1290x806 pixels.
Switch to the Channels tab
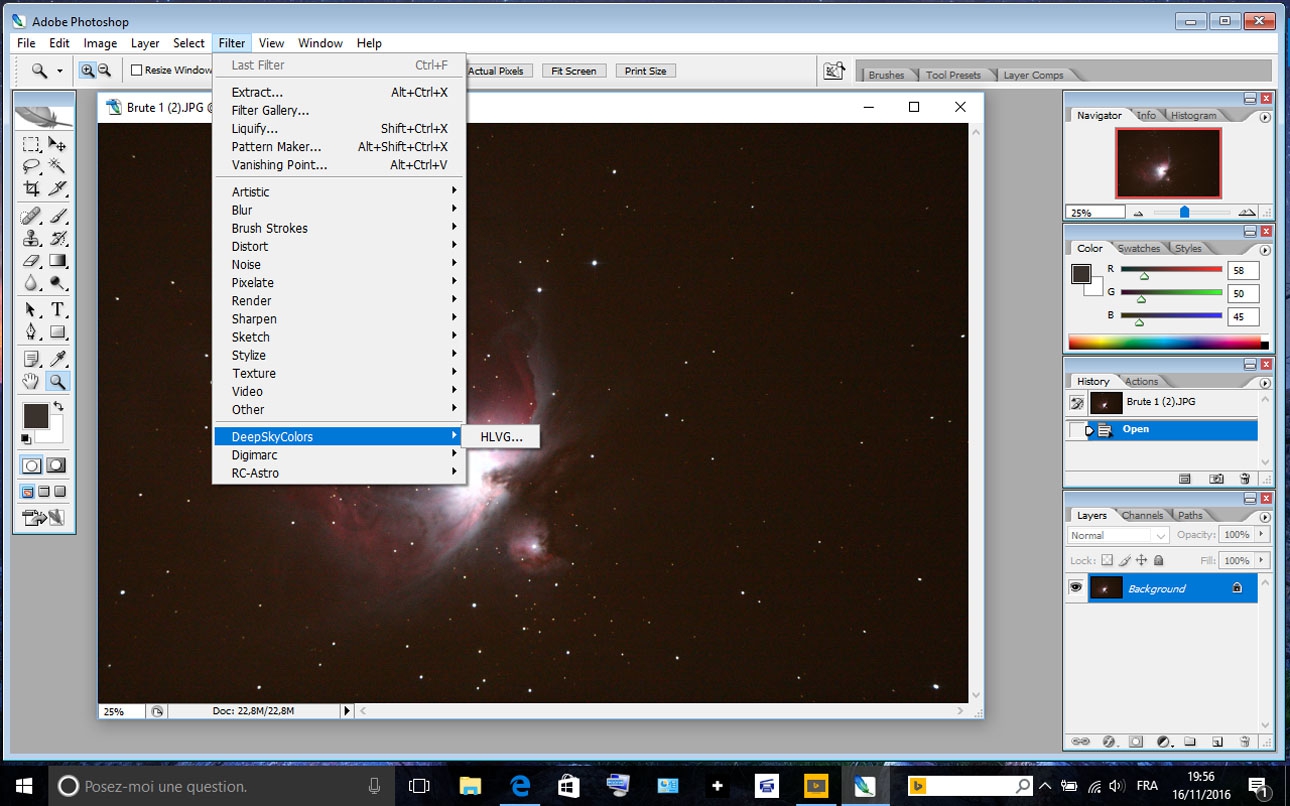tap(1142, 516)
